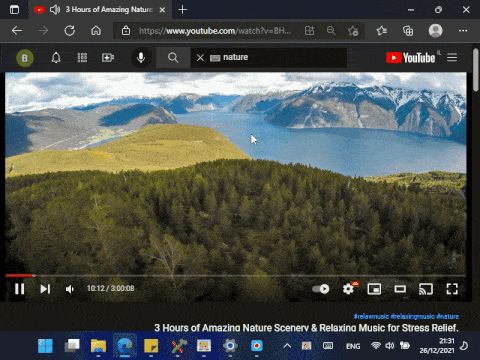Clear the search text 'nature'
This screenshot has width=480, height=360.
tap(200, 58)
